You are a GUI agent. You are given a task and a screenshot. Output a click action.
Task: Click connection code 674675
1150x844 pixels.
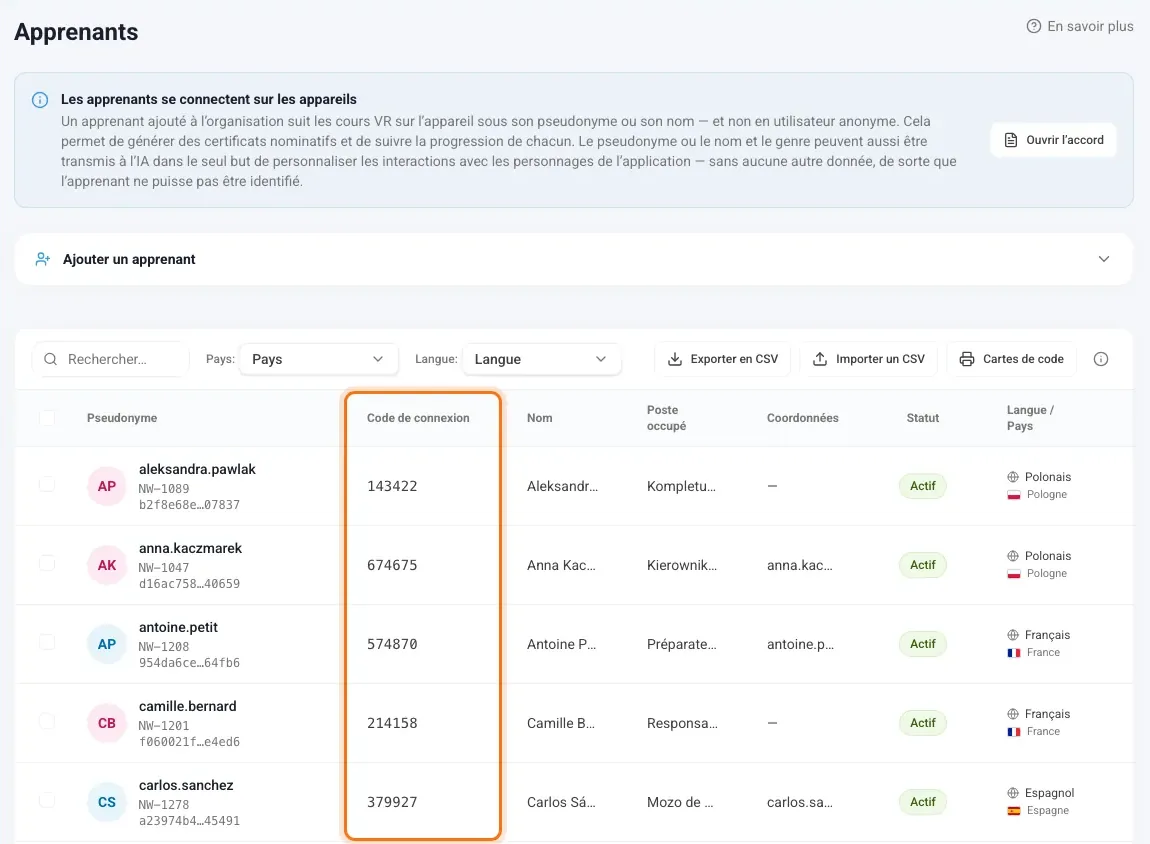pos(392,565)
